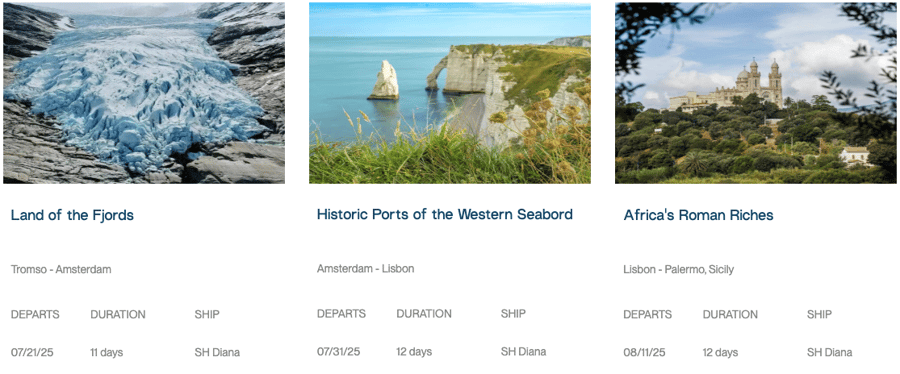
Task: Click the SHIP label under Africa's Roman Riches
Action: (819, 314)
